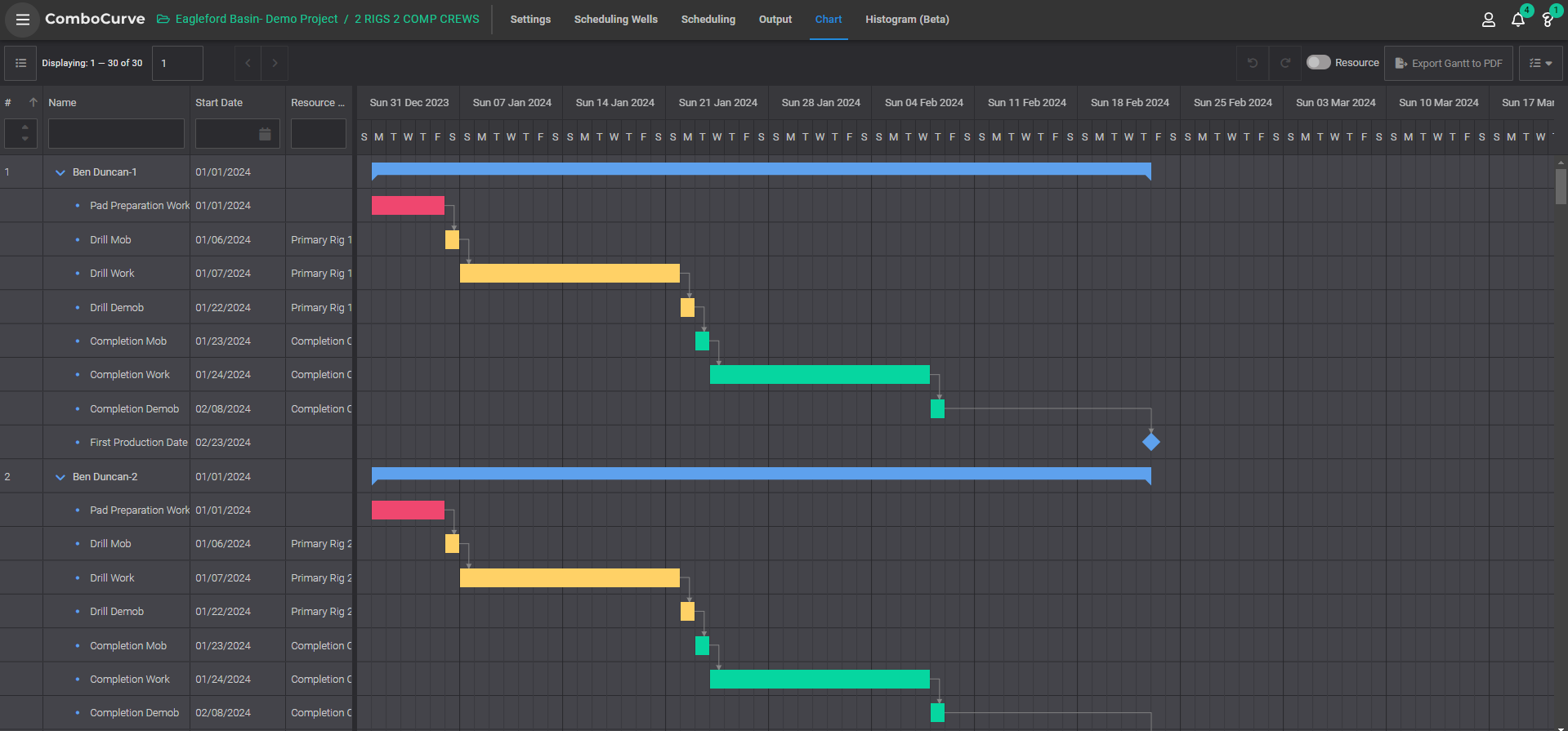Viewport: 1568px width, 731px height.
Task: Open the help question mark icon
Action: click(x=1547, y=20)
